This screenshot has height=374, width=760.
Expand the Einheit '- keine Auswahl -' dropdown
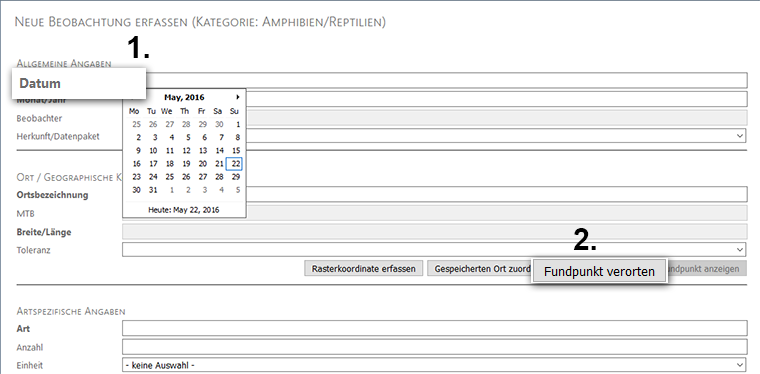(x=434, y=365)
